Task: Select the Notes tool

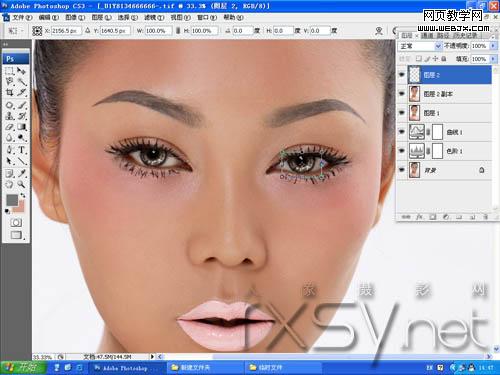Action: pos(9,173)
